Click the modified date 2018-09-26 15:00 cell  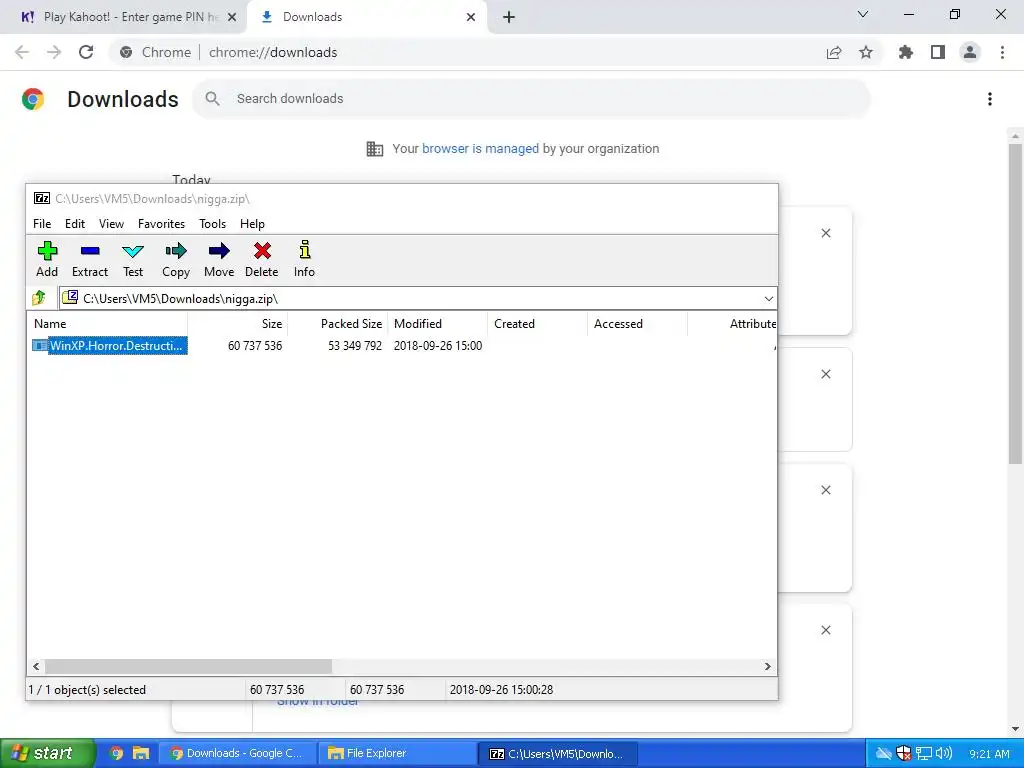[x=438, y=345]
